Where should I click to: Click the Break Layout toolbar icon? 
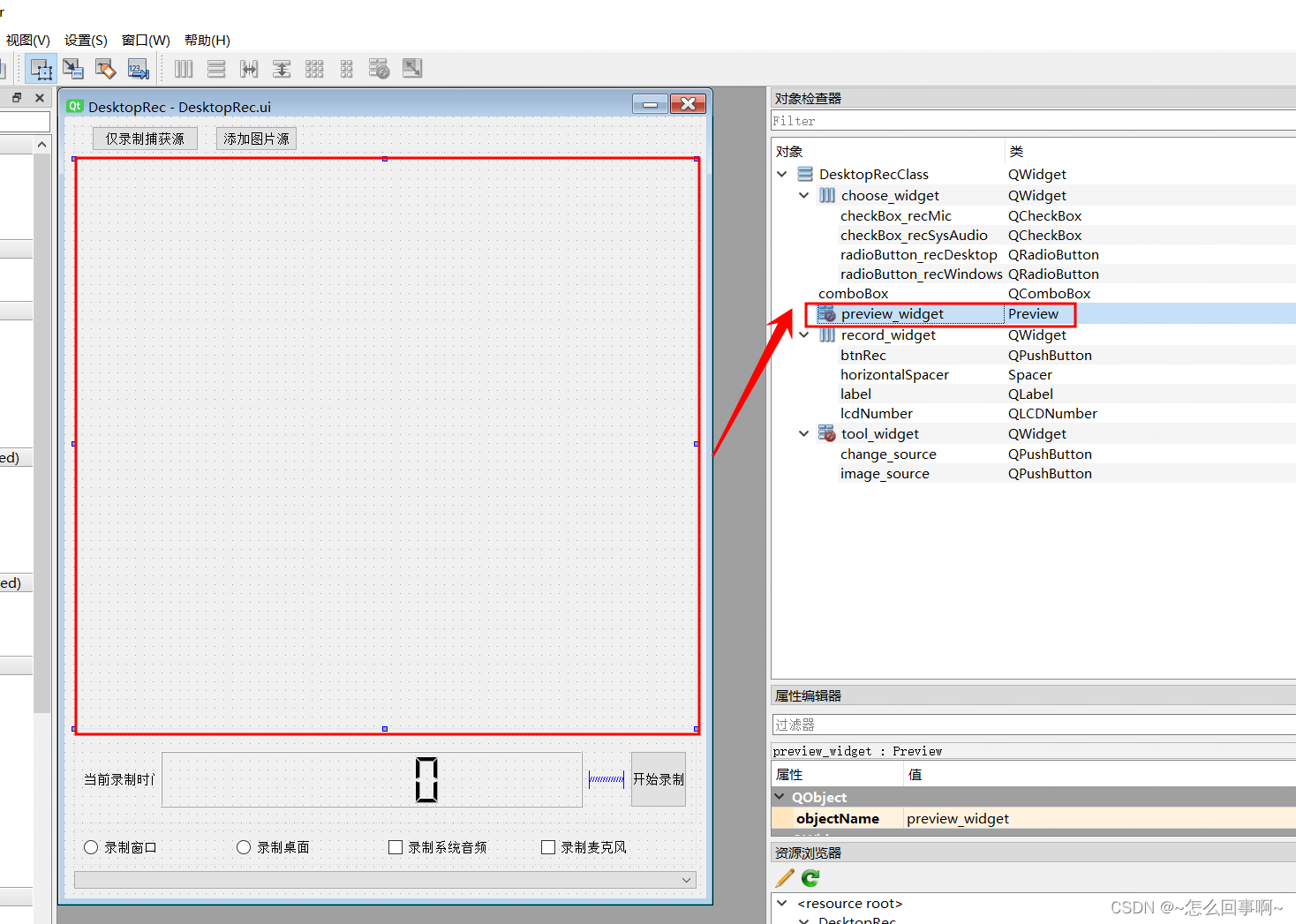(x=379, y=69)
